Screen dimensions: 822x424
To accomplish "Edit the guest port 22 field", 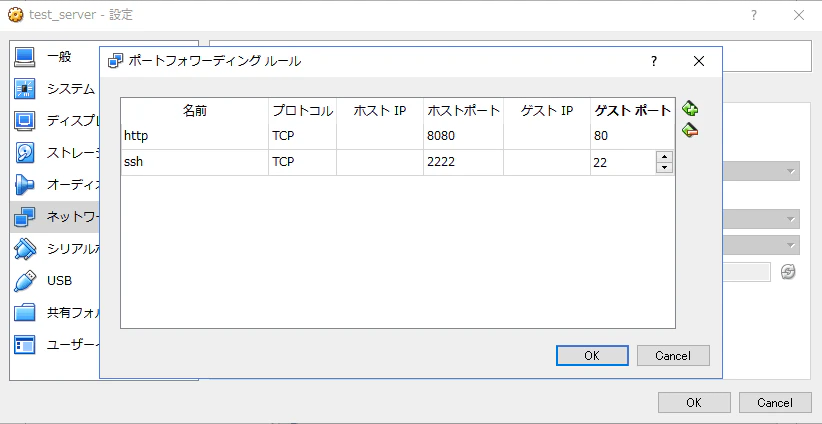I will [x=623, y=162].
